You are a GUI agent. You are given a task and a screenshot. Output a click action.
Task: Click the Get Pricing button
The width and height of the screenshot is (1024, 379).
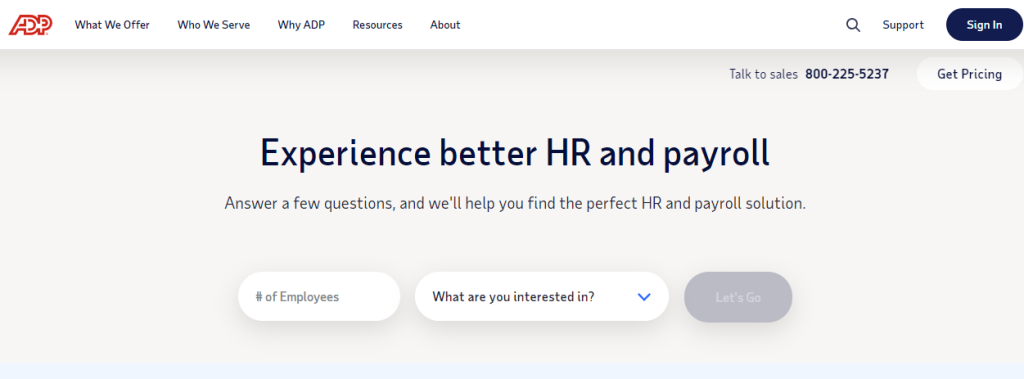click(969, 74)
